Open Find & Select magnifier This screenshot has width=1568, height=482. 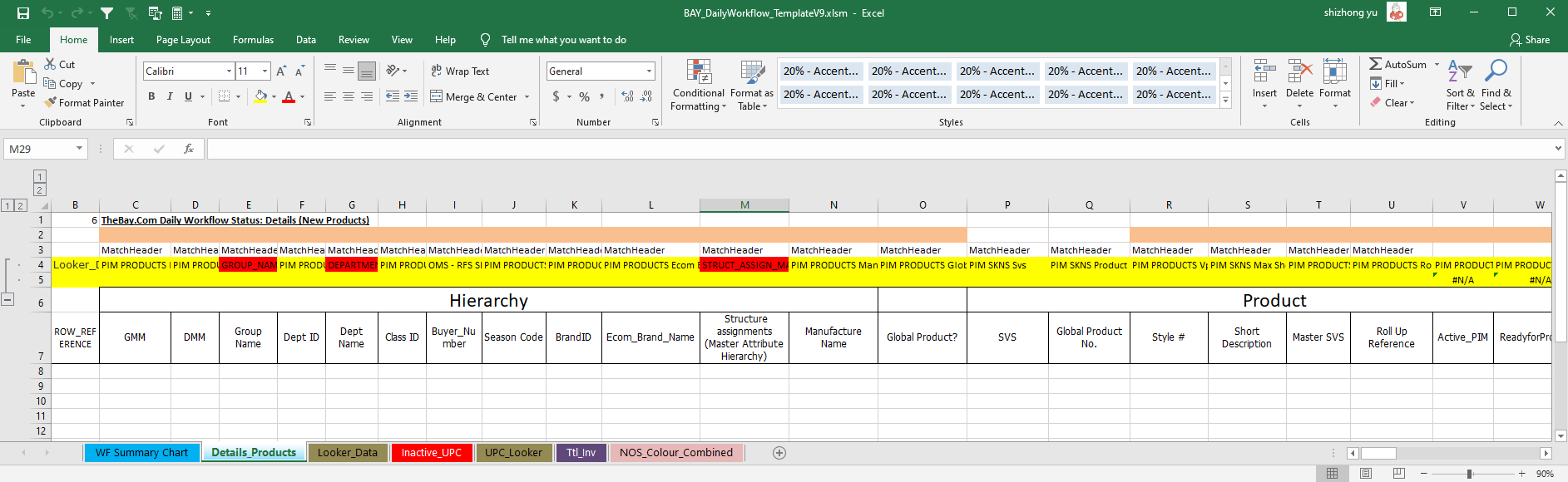[1496, 85]
